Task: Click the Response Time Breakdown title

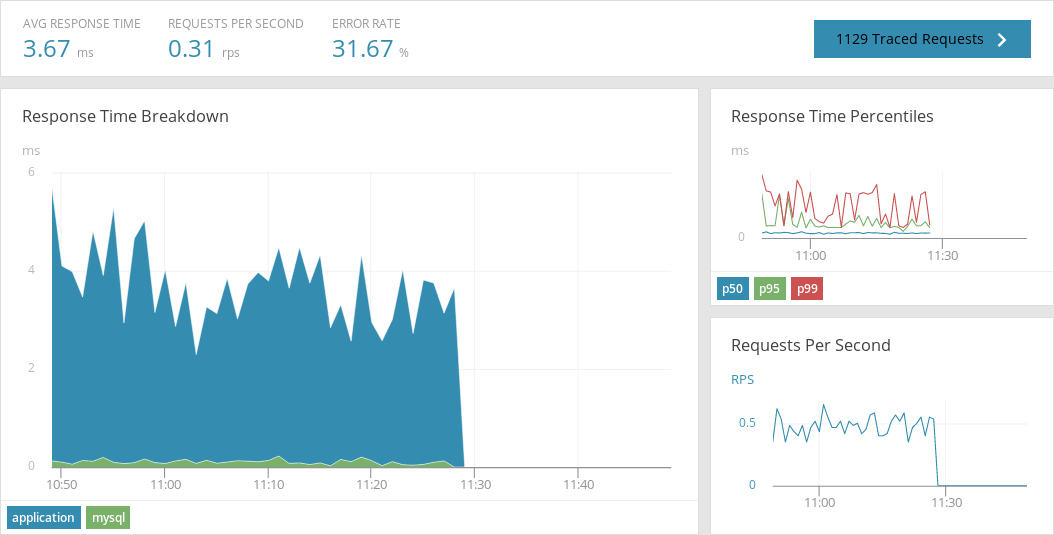Action: (x=126, y=116)
